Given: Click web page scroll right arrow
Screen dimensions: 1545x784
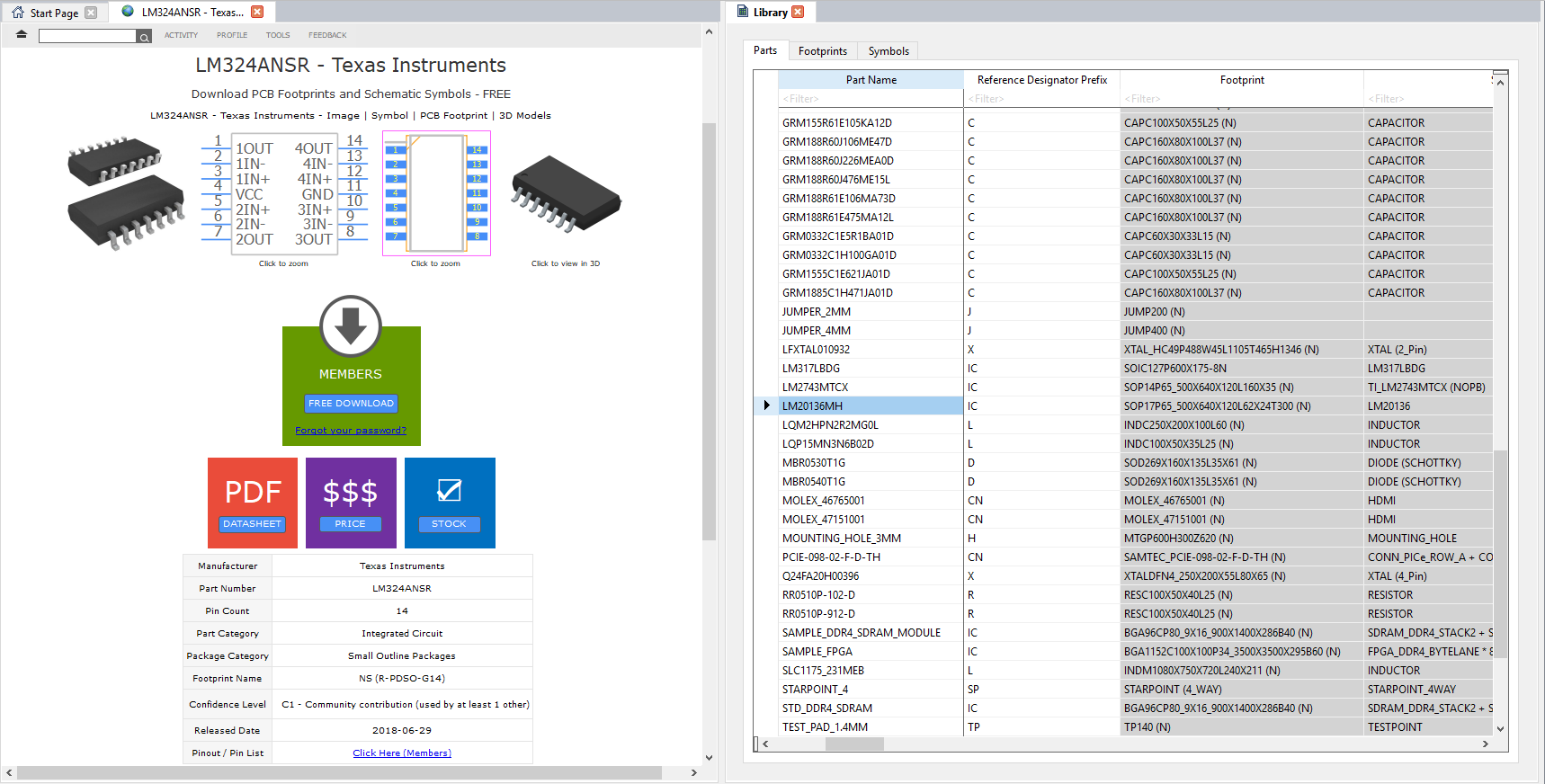Looking at the screenshot, I should click(693, 772).
